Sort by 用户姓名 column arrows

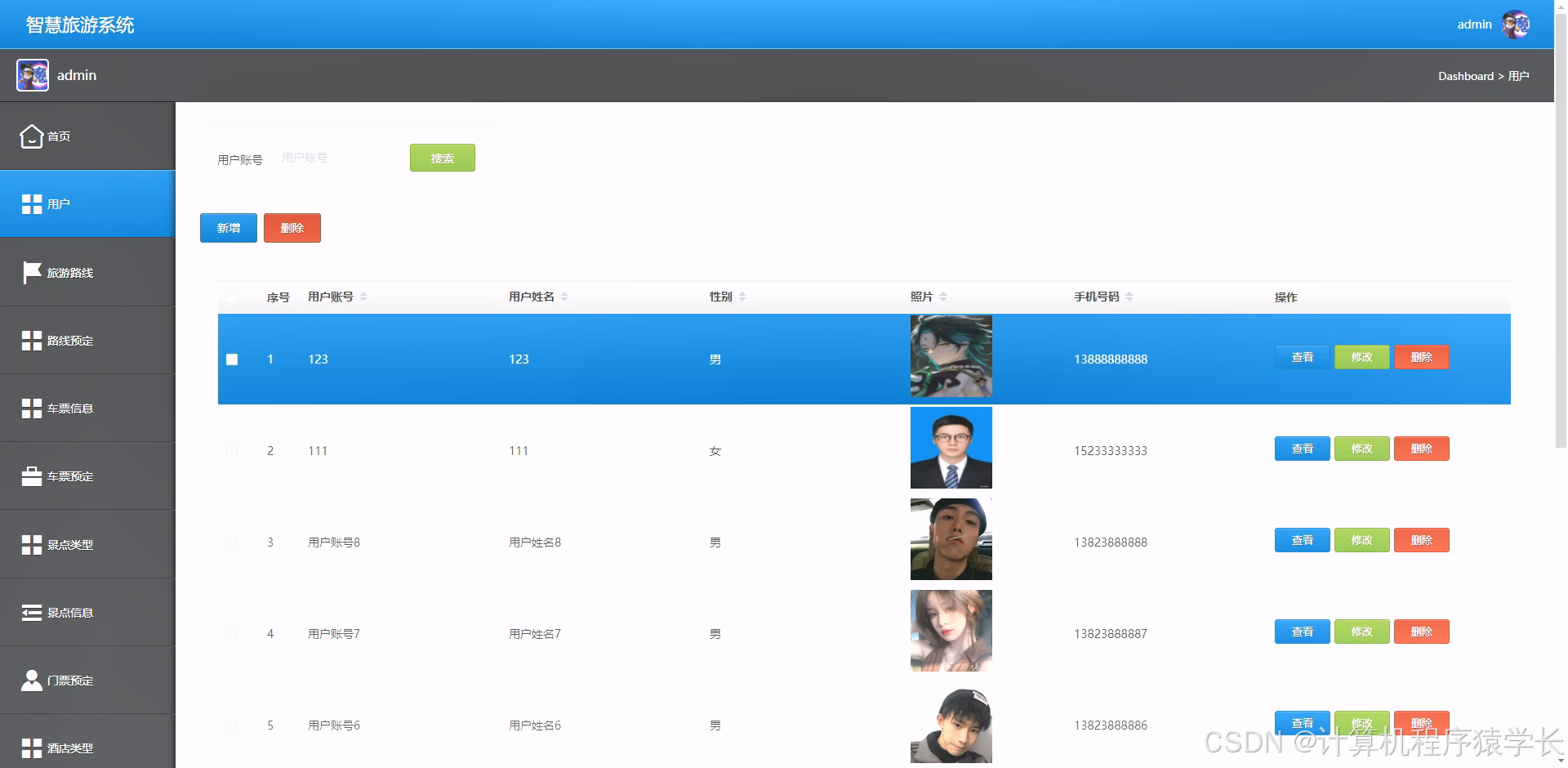[564, 297]
